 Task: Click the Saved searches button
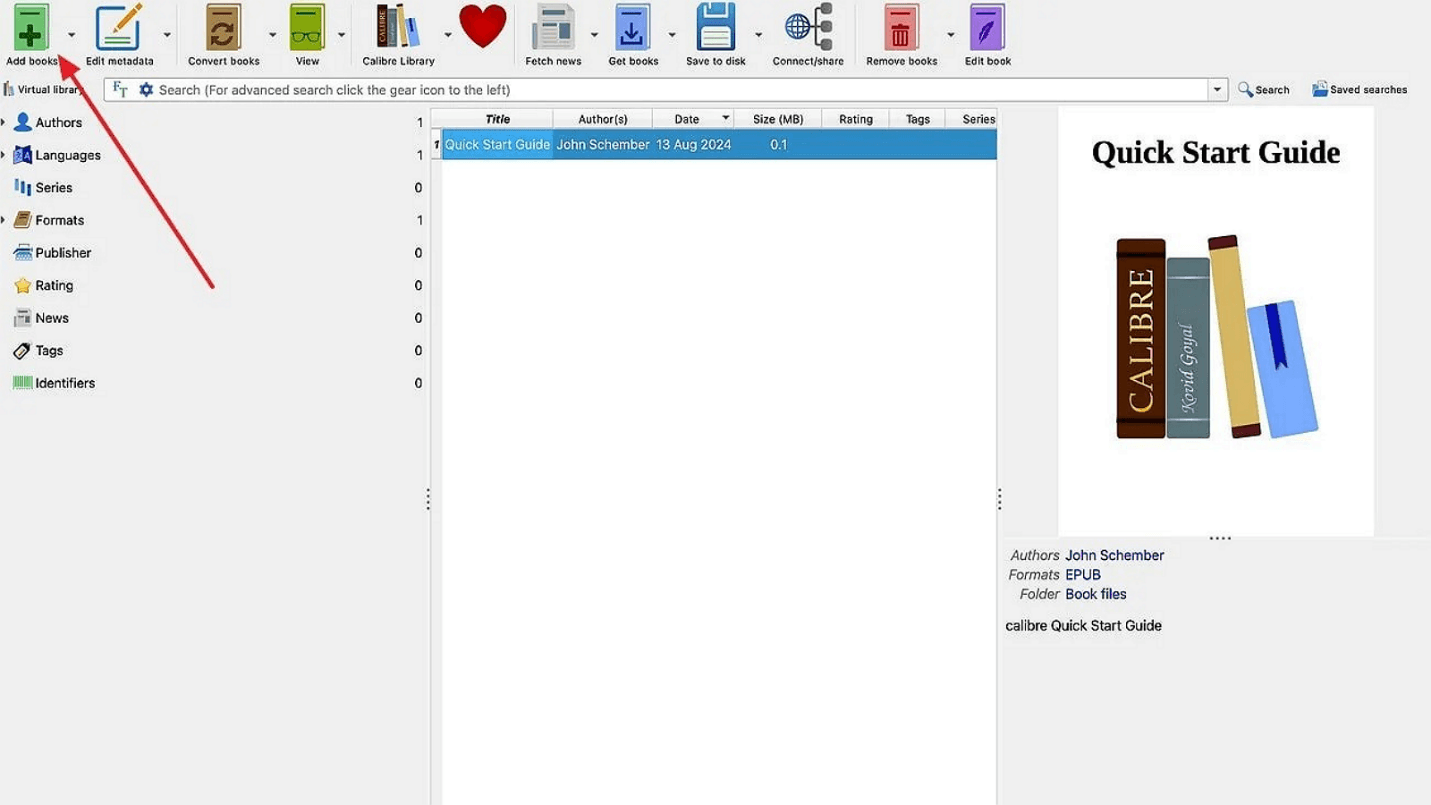click(x=1360, y=89)
